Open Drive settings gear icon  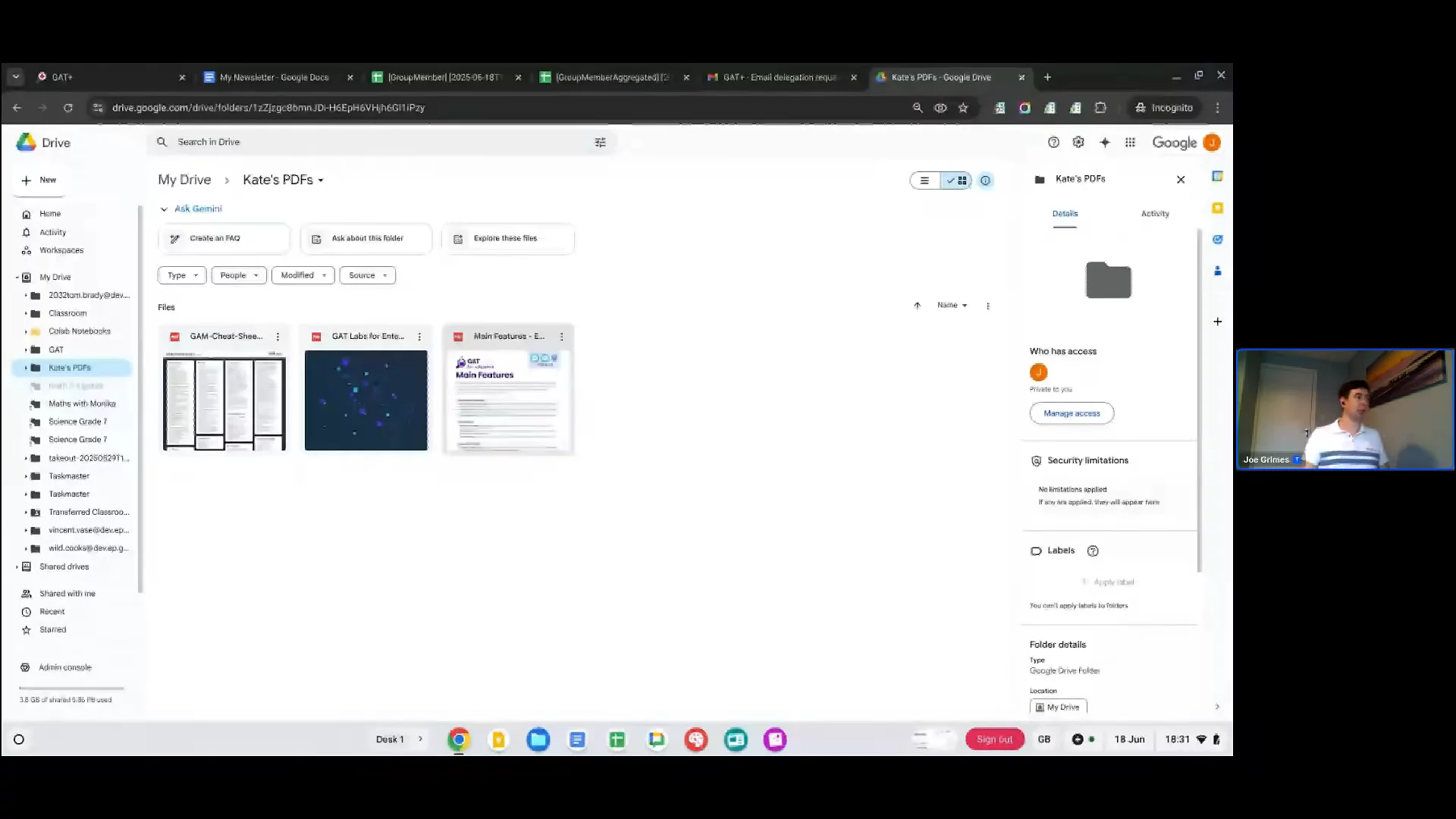1078,143
